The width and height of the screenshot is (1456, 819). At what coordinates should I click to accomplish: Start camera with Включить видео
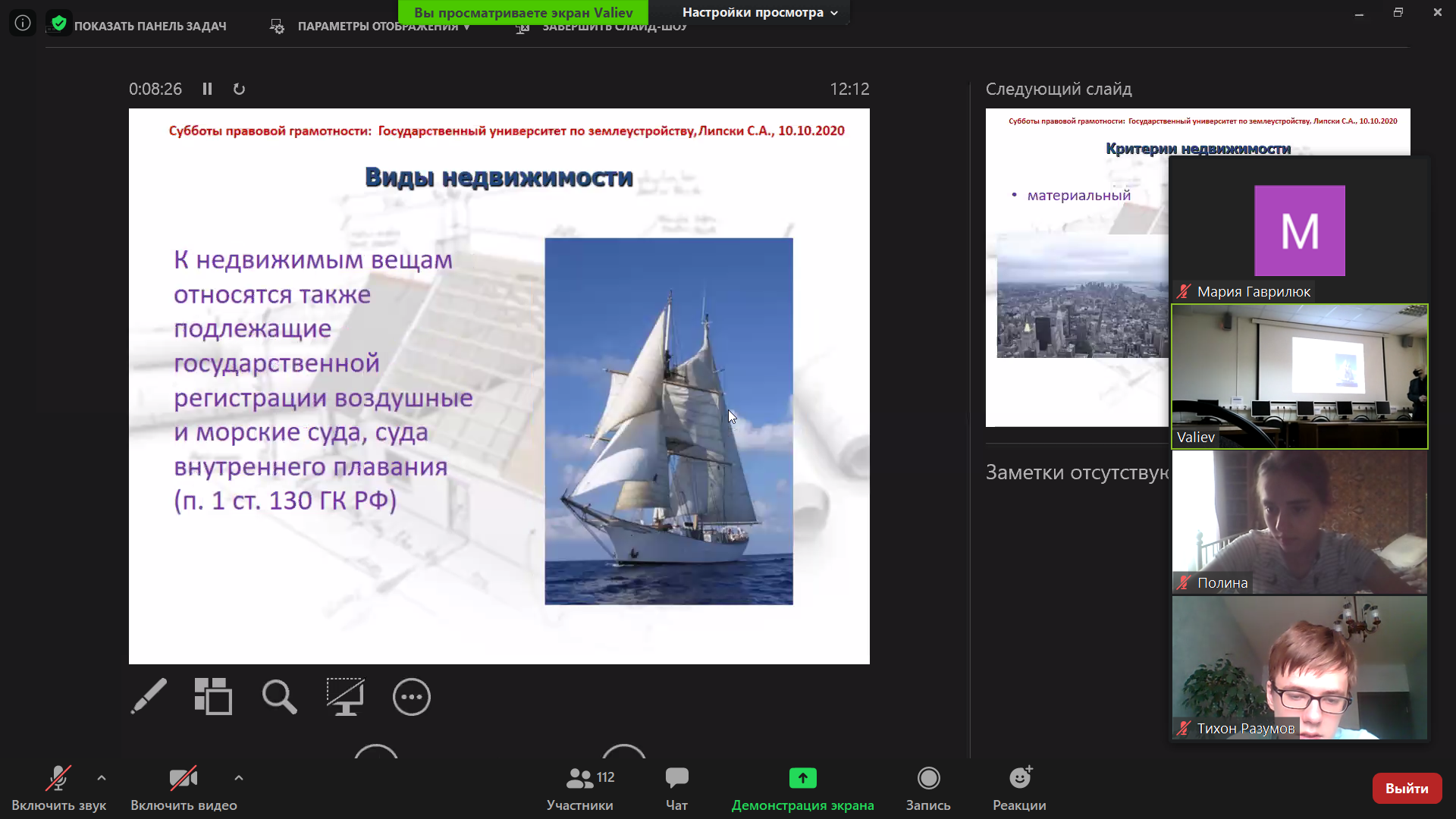(x=184, y=789)
